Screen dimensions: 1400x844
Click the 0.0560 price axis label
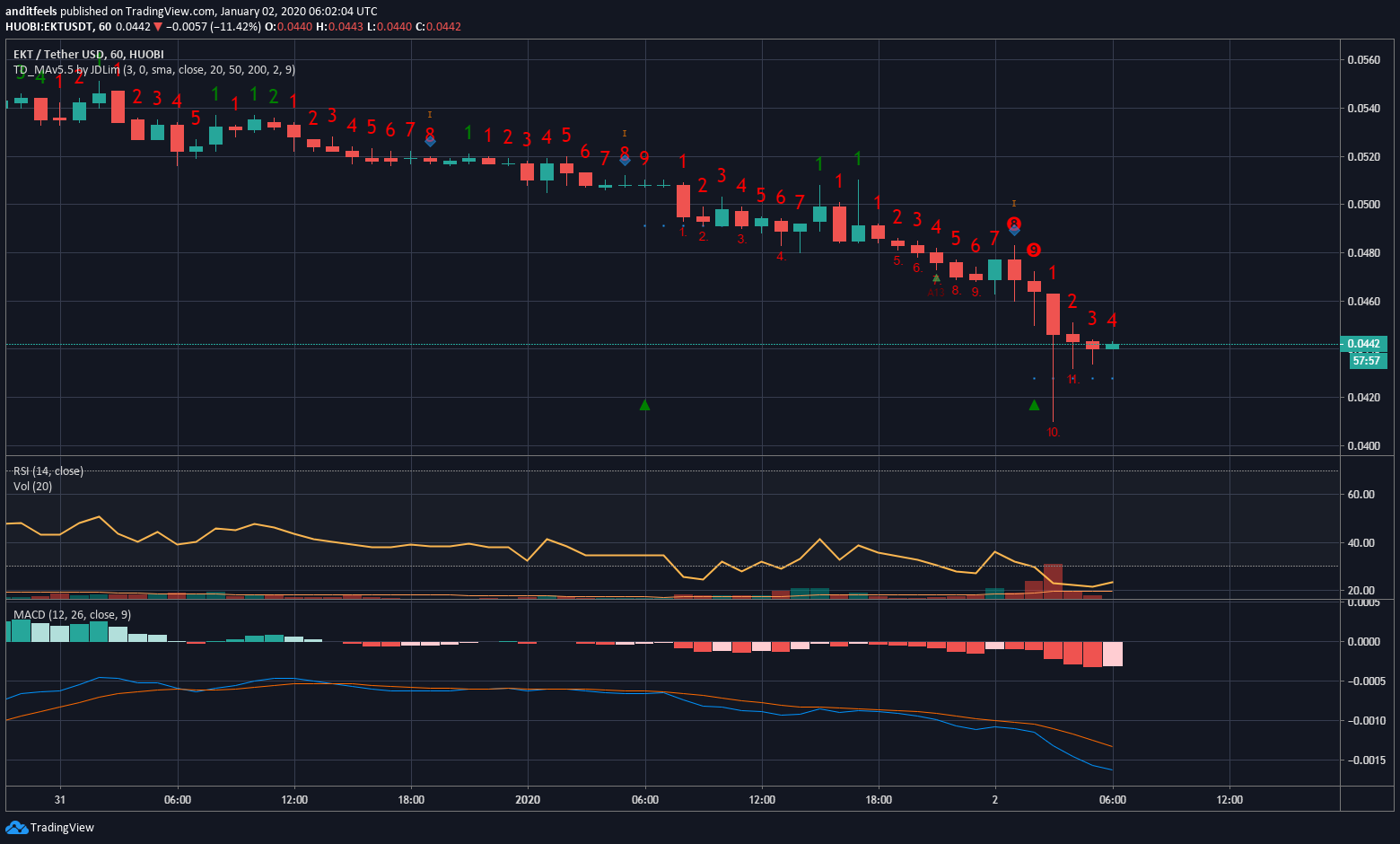1363,60
